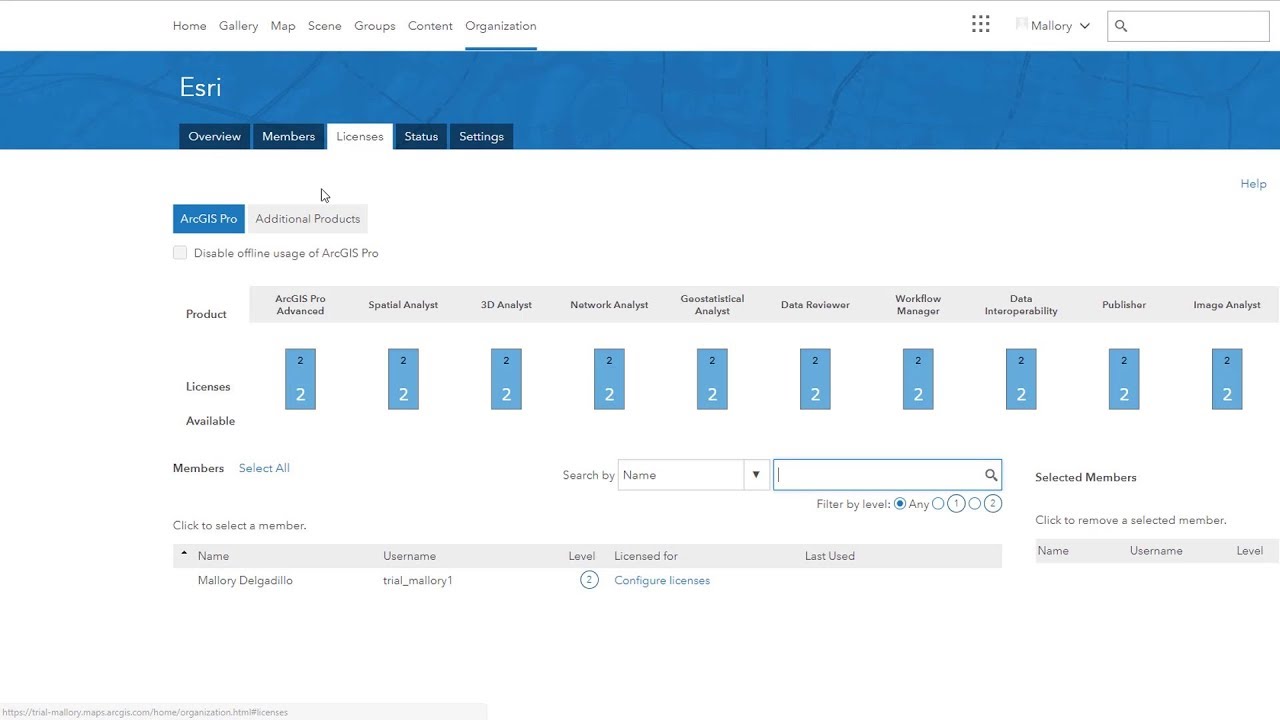Select the level 2 filter radio button

tap(975, 504)
